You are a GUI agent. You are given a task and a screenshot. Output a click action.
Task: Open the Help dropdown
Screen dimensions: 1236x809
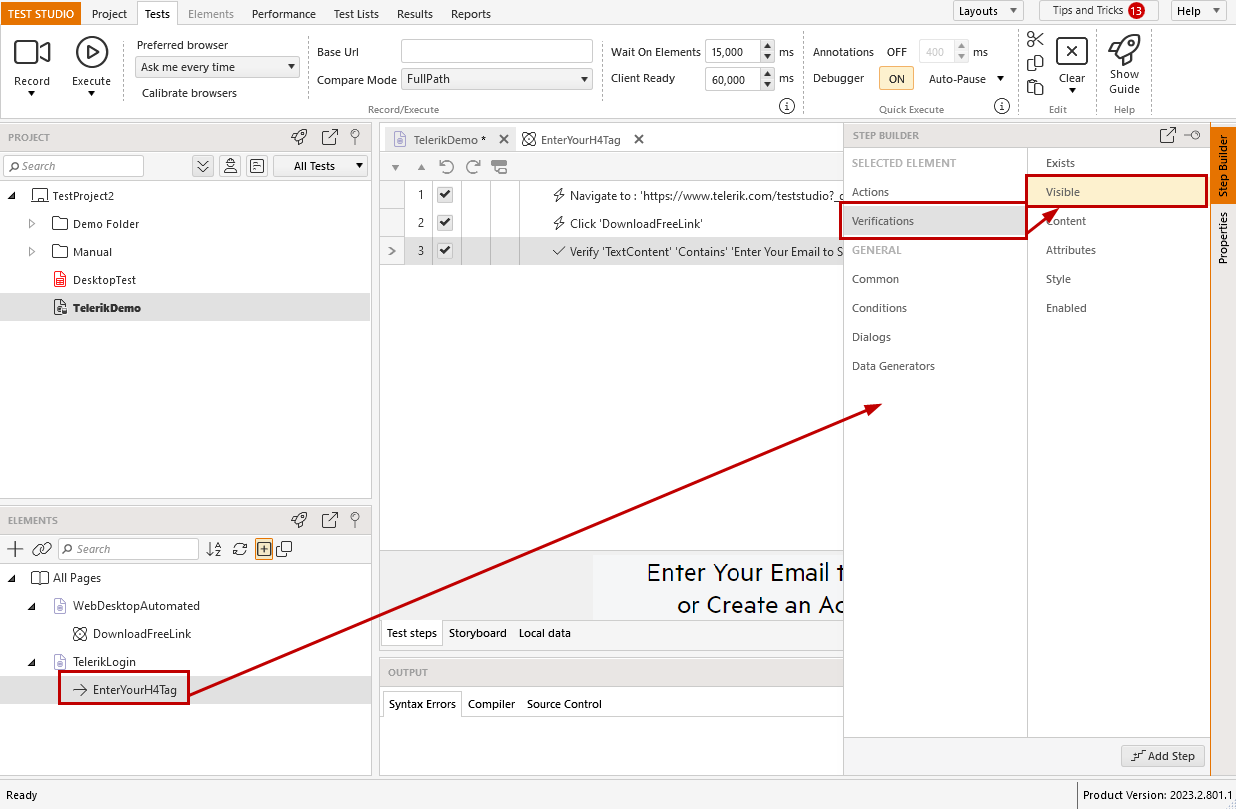[x=1198, y=11]
